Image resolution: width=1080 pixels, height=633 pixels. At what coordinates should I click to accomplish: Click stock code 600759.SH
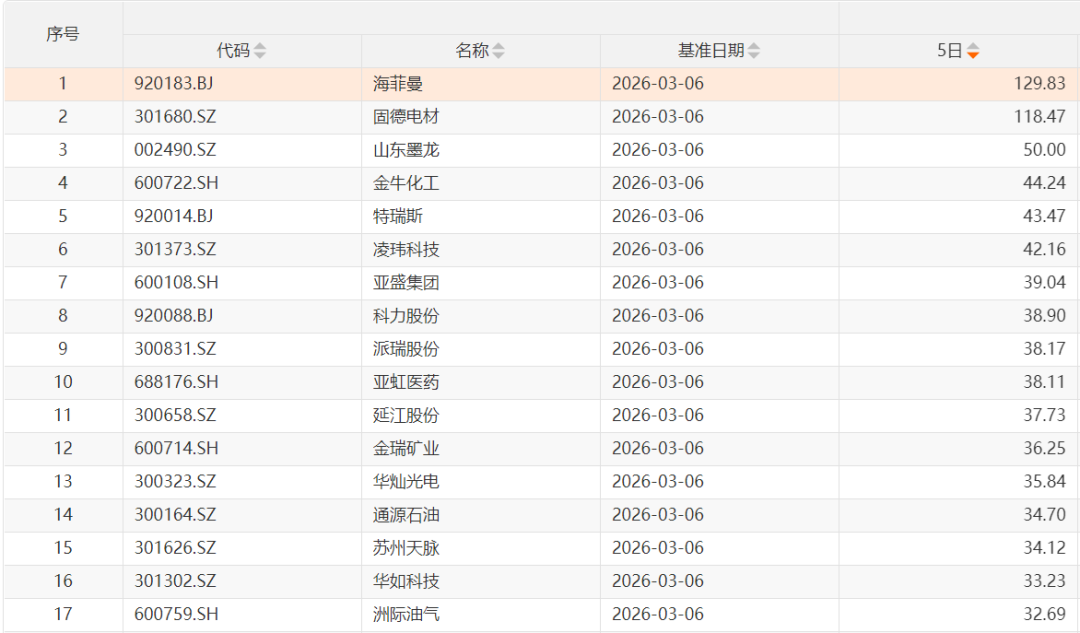[x=176, y=614]
